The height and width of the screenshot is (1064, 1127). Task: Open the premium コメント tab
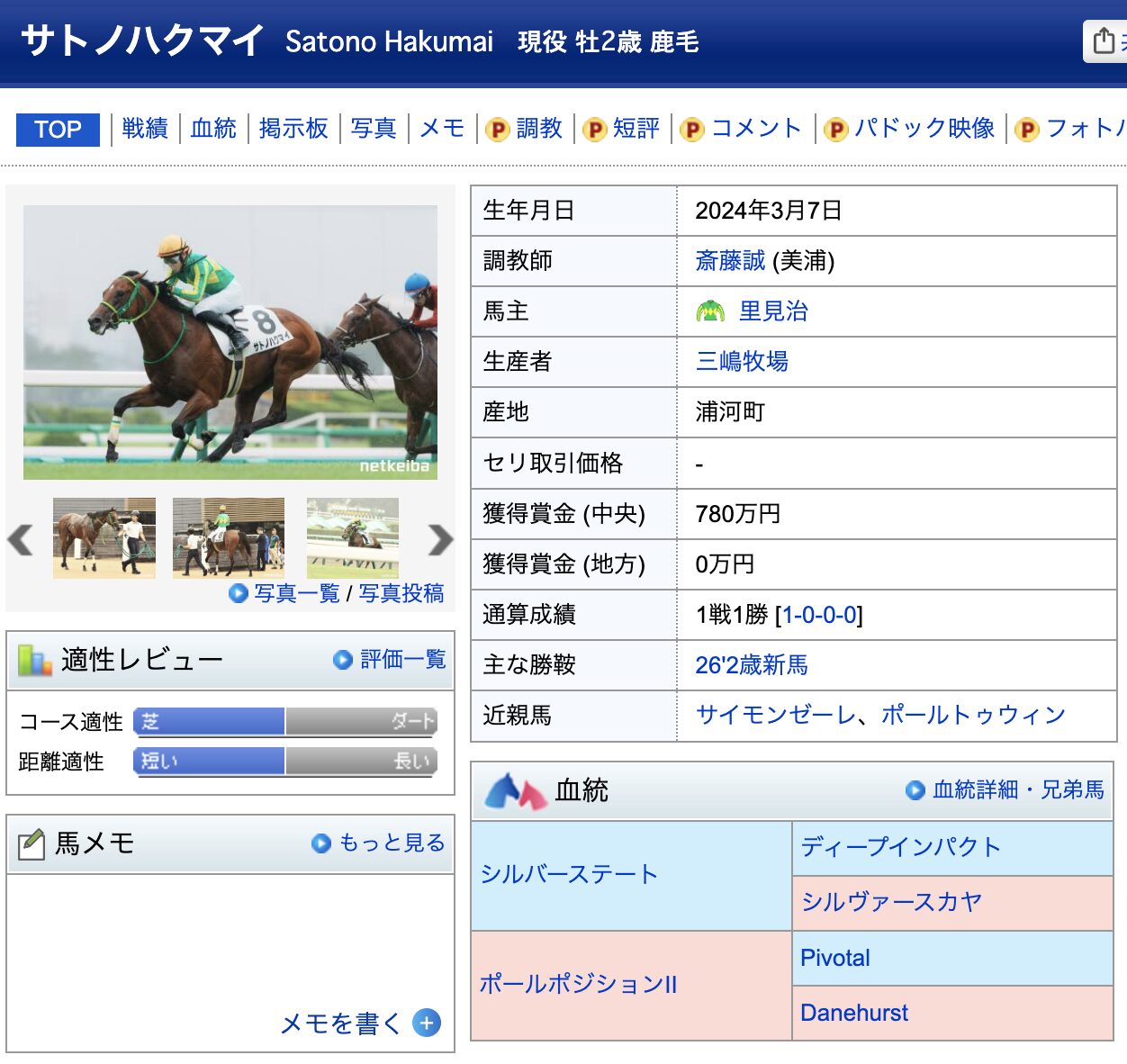(757, 129)
